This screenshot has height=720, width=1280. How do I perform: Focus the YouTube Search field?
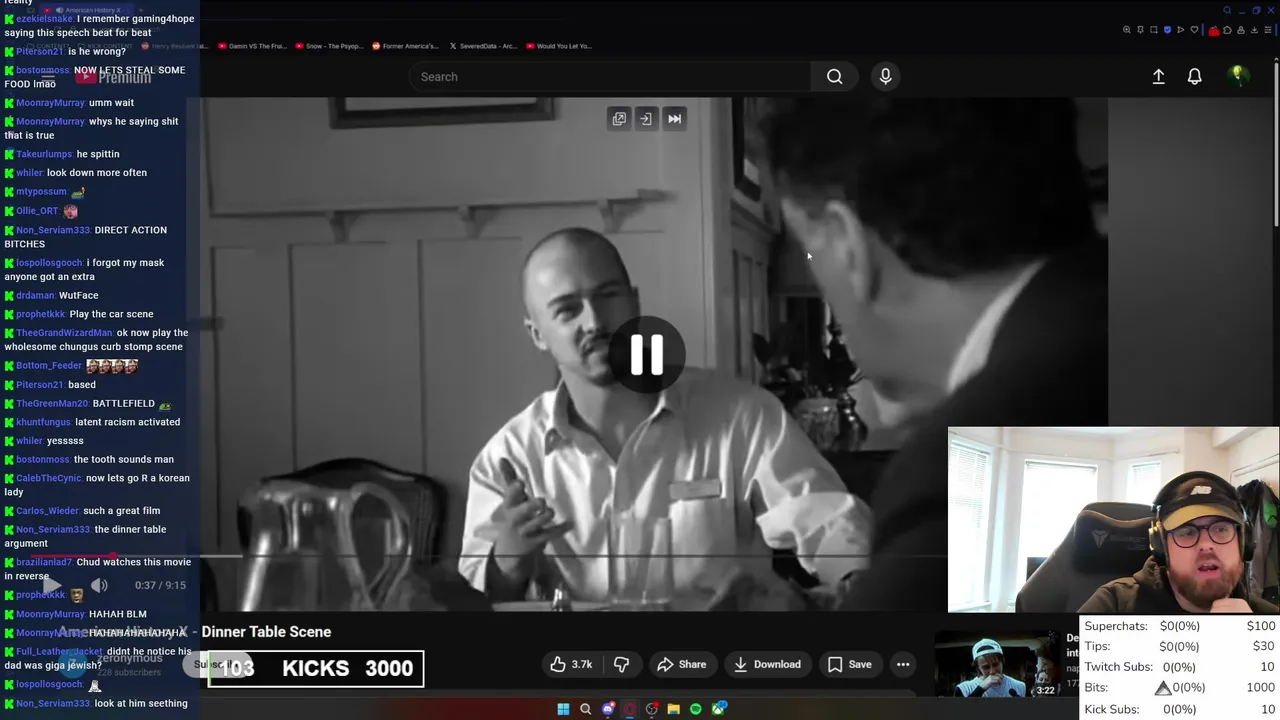click(610, 77)
